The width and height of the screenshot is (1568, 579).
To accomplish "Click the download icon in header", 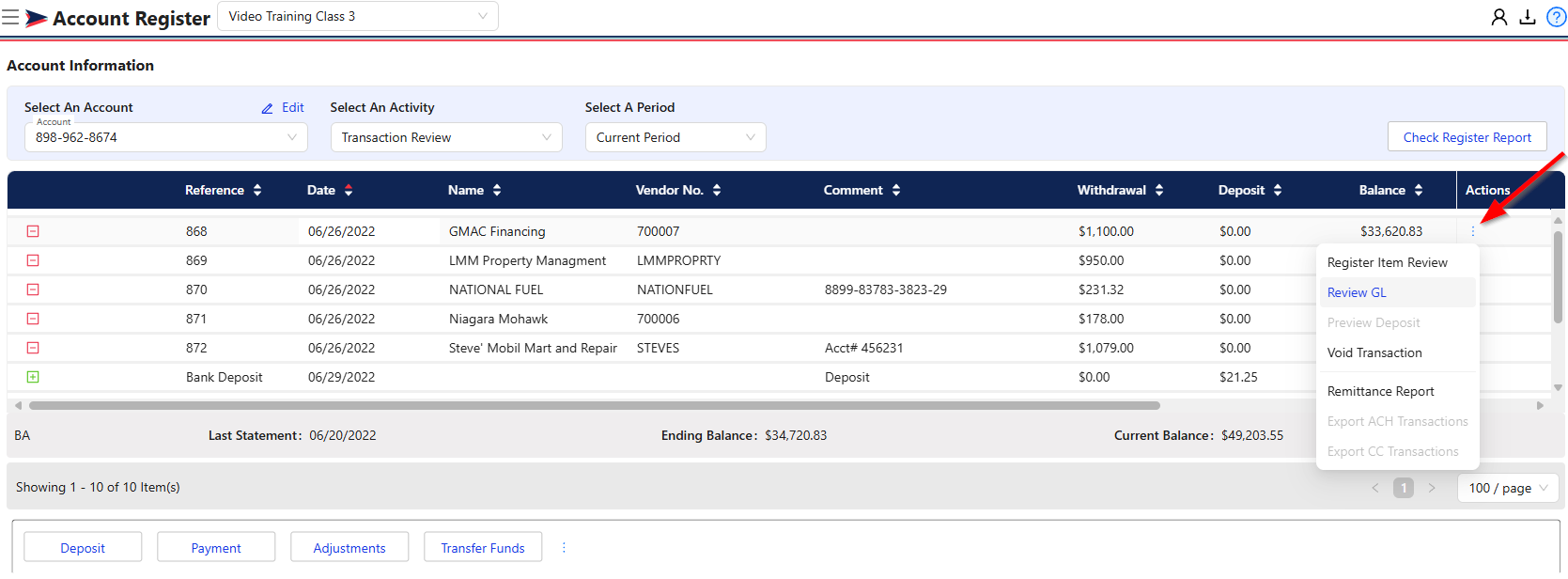I will pyautogui.click(x=1528, y=17).
